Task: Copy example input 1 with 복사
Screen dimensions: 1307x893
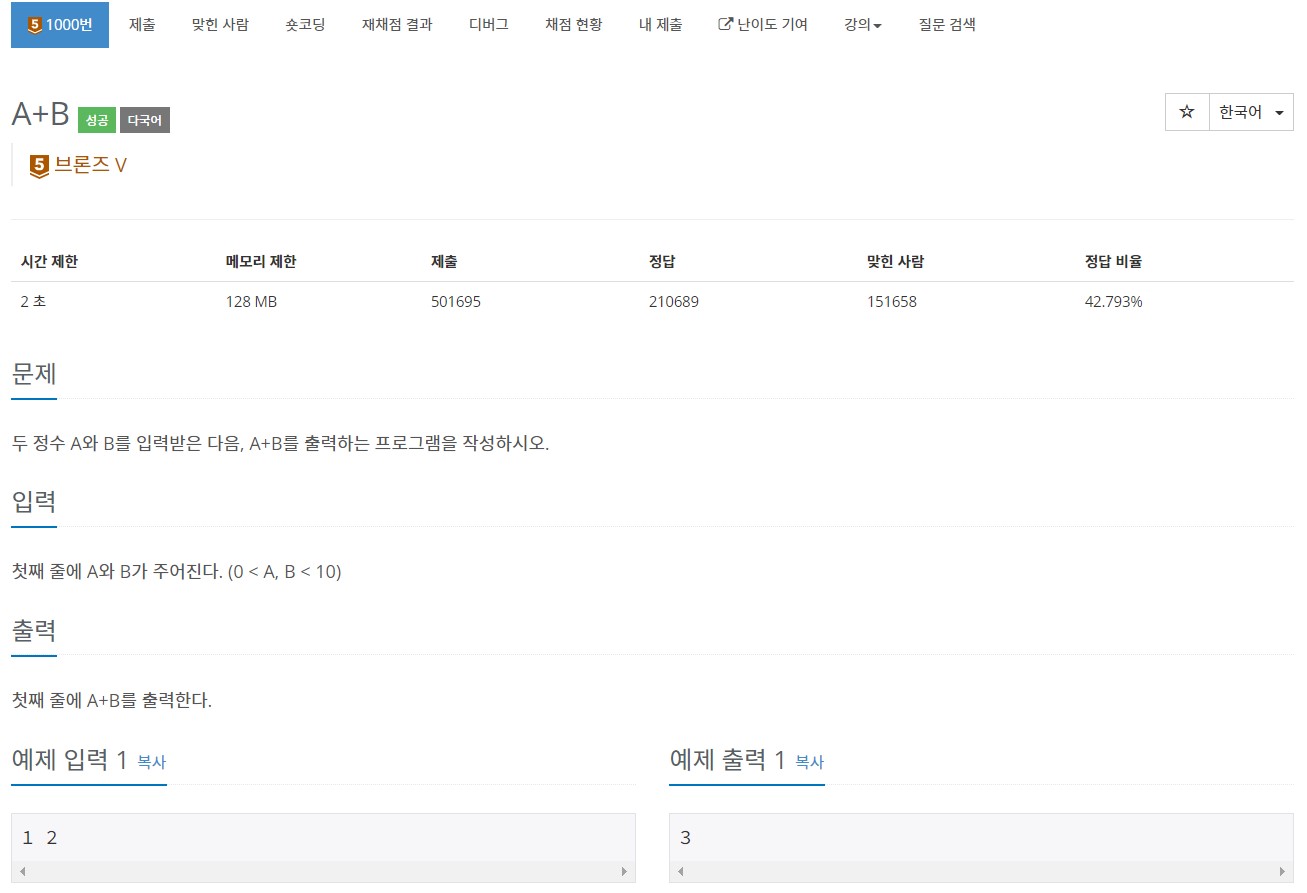Action: point(151,762)
